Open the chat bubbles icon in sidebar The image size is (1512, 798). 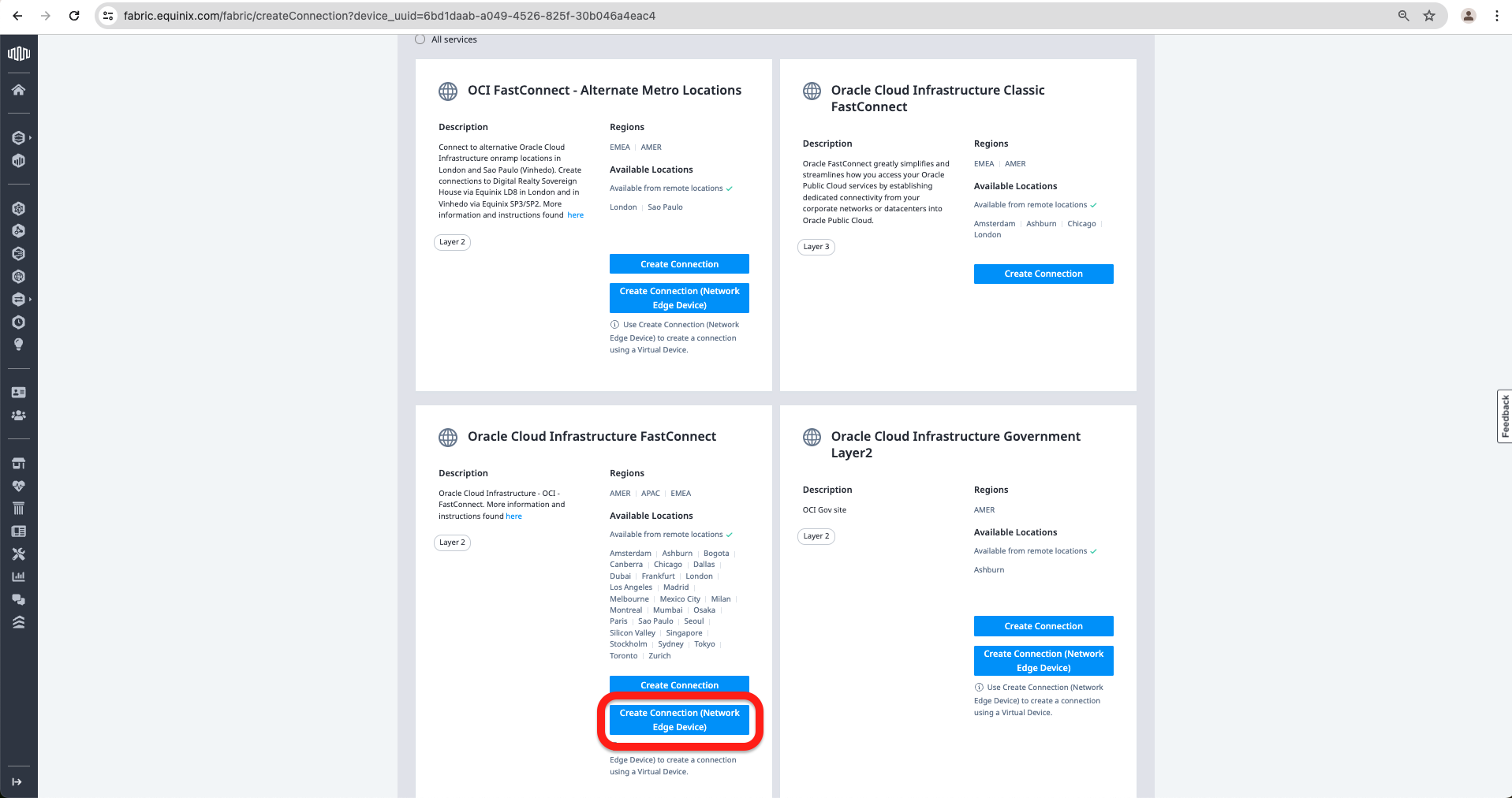18,599
